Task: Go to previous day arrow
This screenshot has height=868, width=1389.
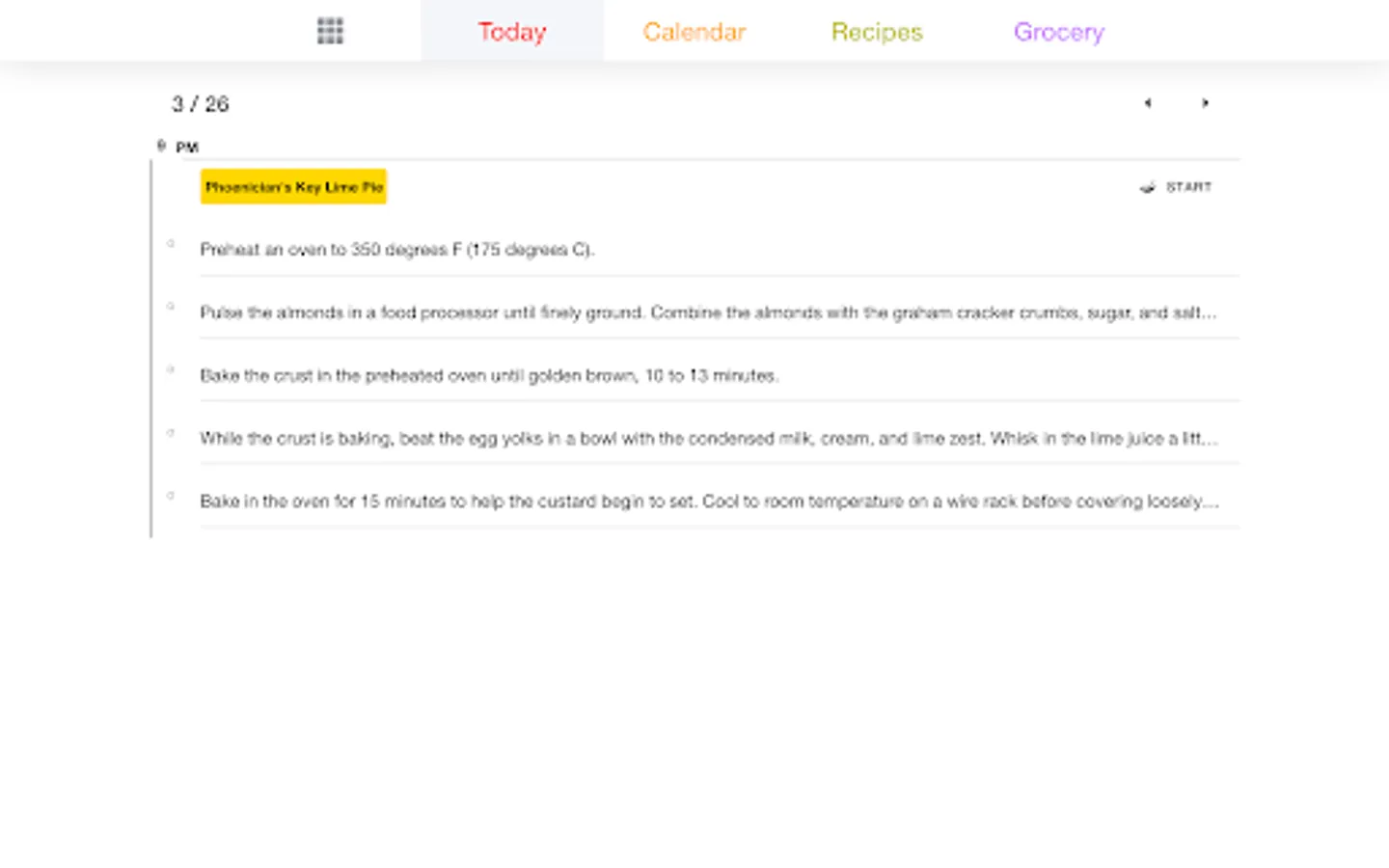Action: pyautogui.click(x=1148, y=103)
